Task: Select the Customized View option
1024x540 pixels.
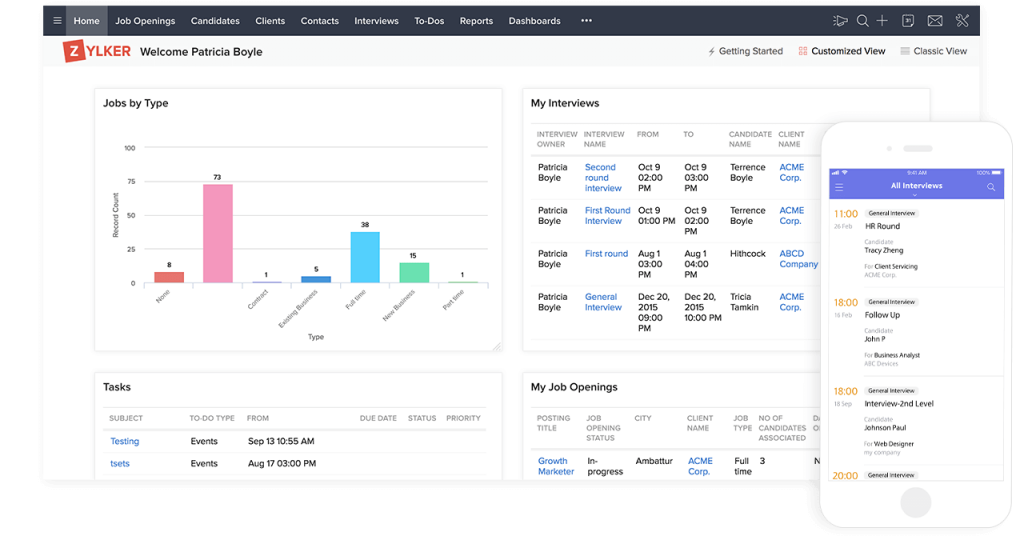Action: click(x=841, y=51)
